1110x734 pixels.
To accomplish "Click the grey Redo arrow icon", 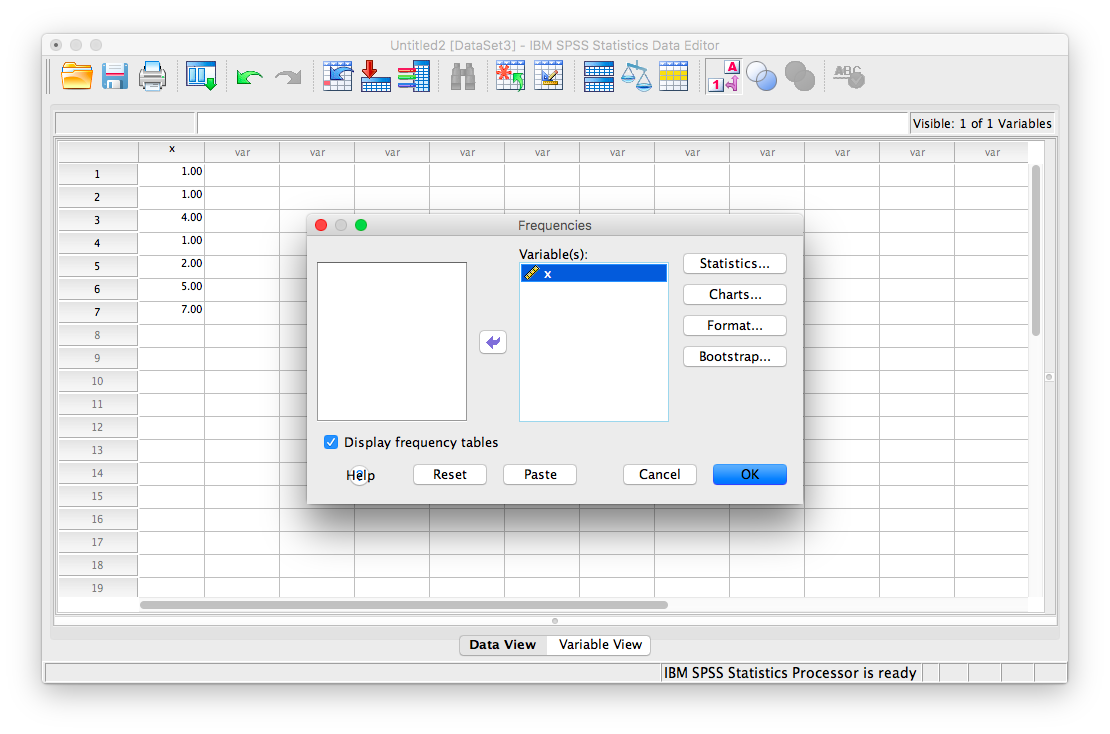I will click(x=288, y=76).
